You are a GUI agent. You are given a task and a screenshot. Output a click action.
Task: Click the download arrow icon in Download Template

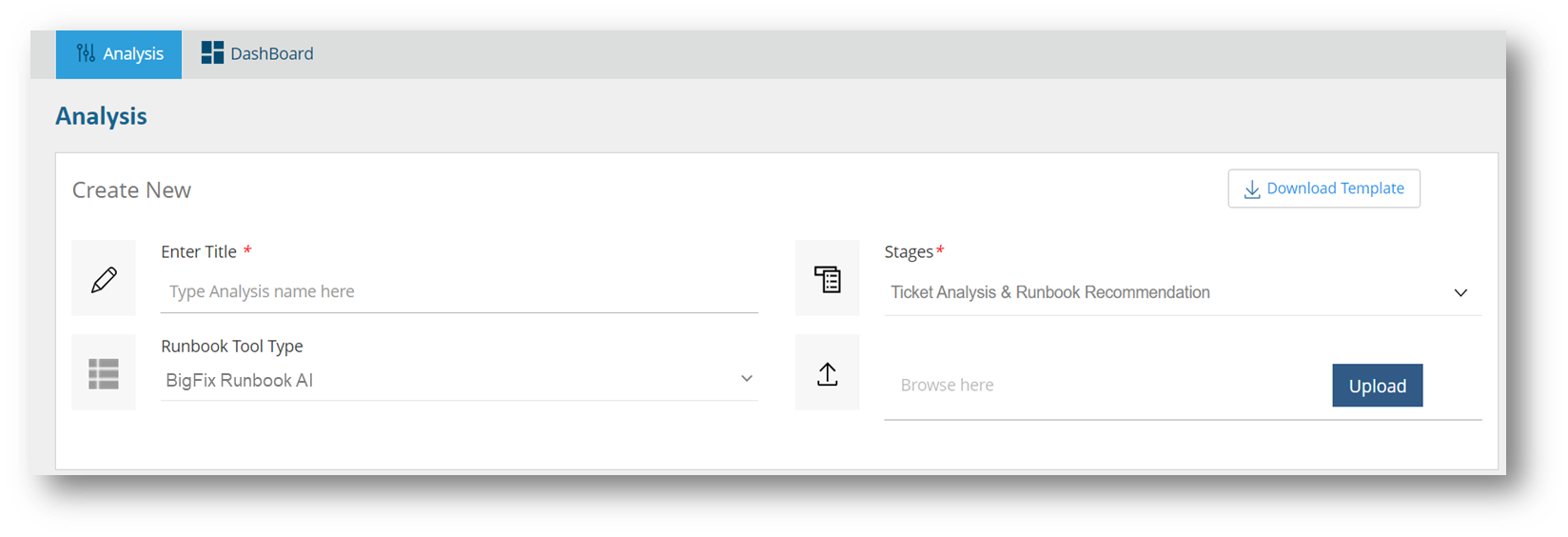pos(1252,189)
